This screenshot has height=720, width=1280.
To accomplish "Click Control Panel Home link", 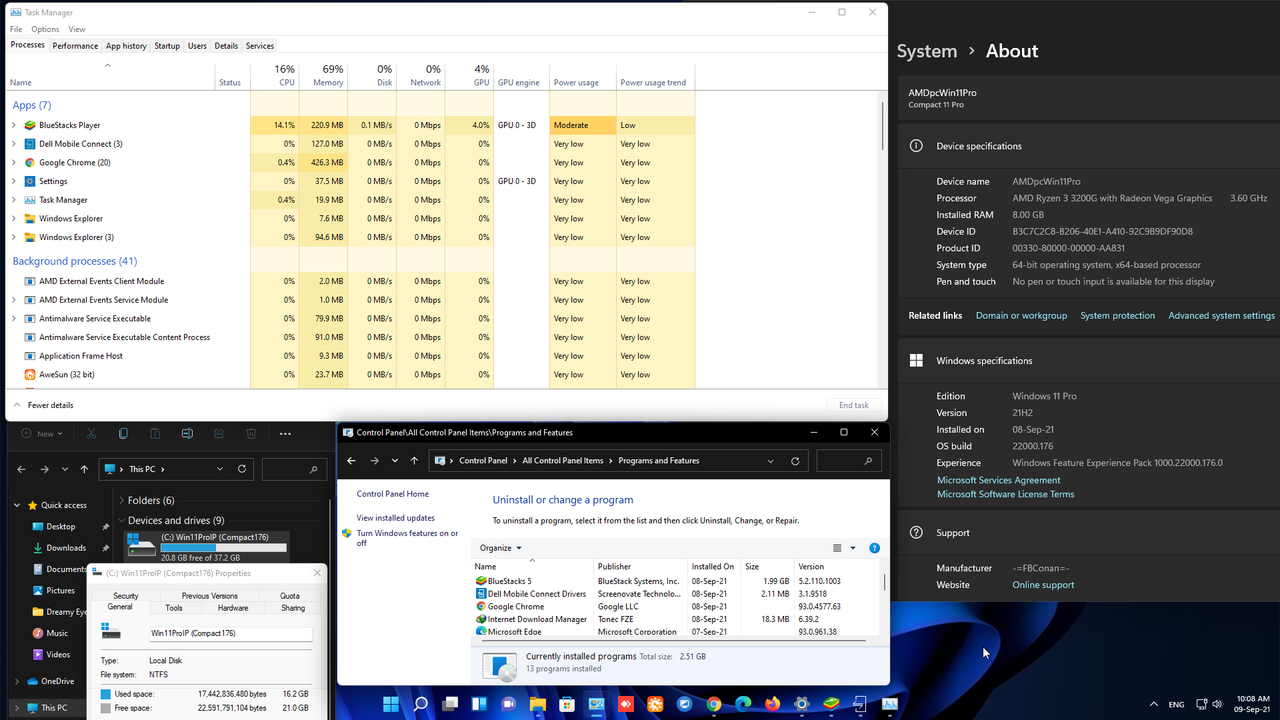I will pyautogui.click(x=392, y=494).
